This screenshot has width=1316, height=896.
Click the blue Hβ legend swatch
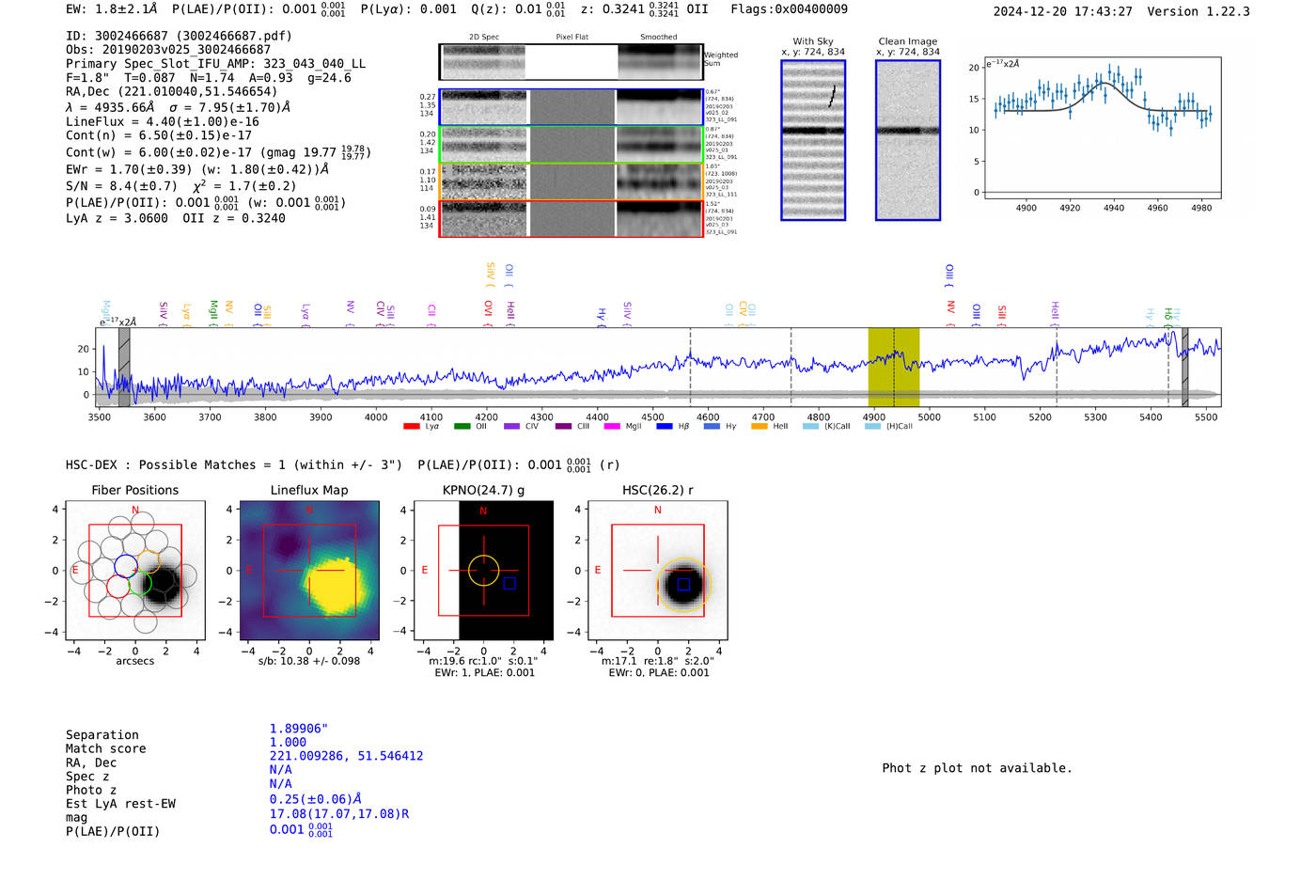pos(664,426)
